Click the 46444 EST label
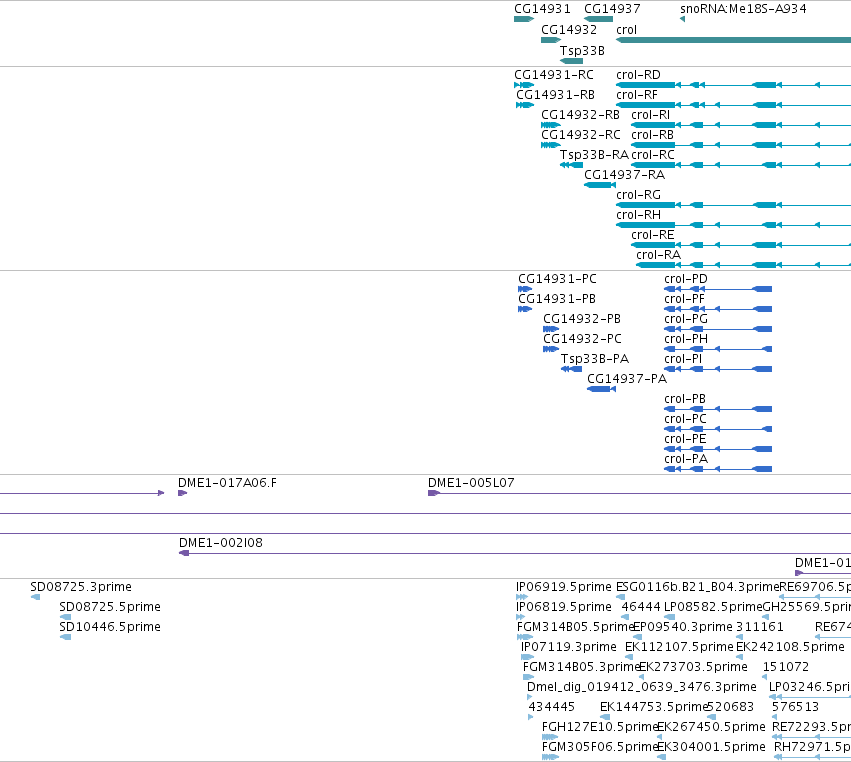The image size is (851, 762). (x=641, y=607)
